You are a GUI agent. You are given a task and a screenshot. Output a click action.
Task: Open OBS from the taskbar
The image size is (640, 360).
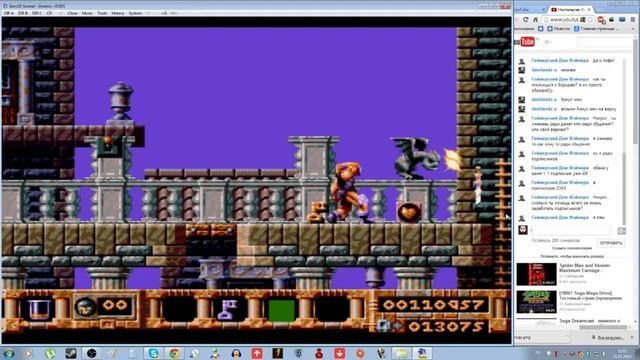(91, 353)
